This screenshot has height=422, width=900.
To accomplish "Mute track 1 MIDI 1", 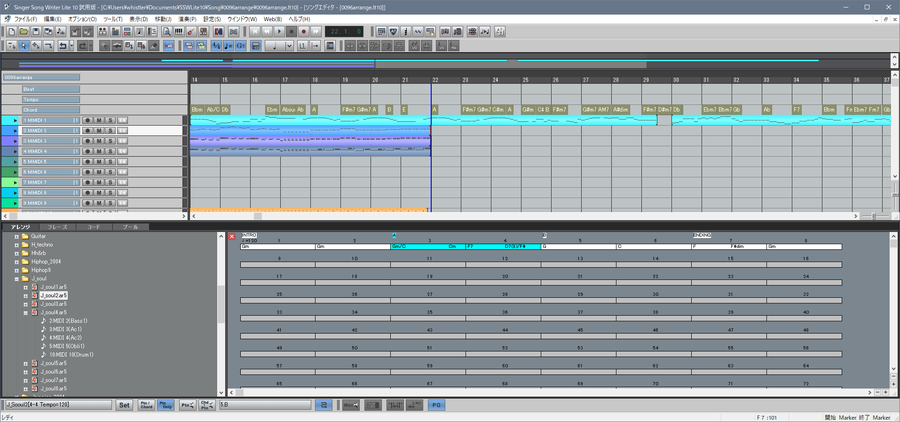I will pyautogui.click(x=98, y=120).
